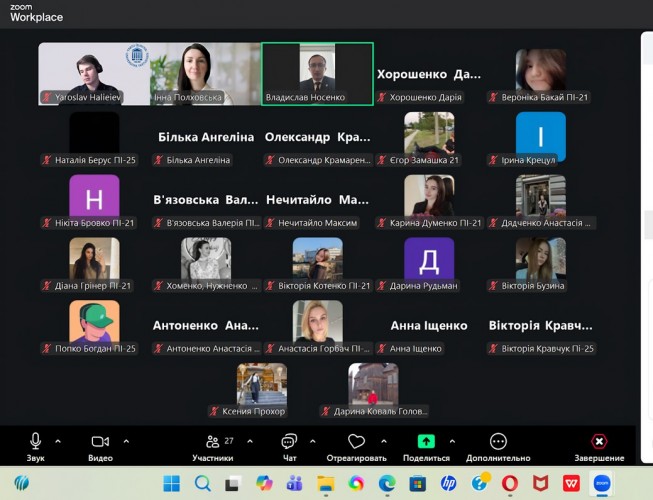
Task: Click the red Завершение end meeting button
Action: click(x=599, y=441)
